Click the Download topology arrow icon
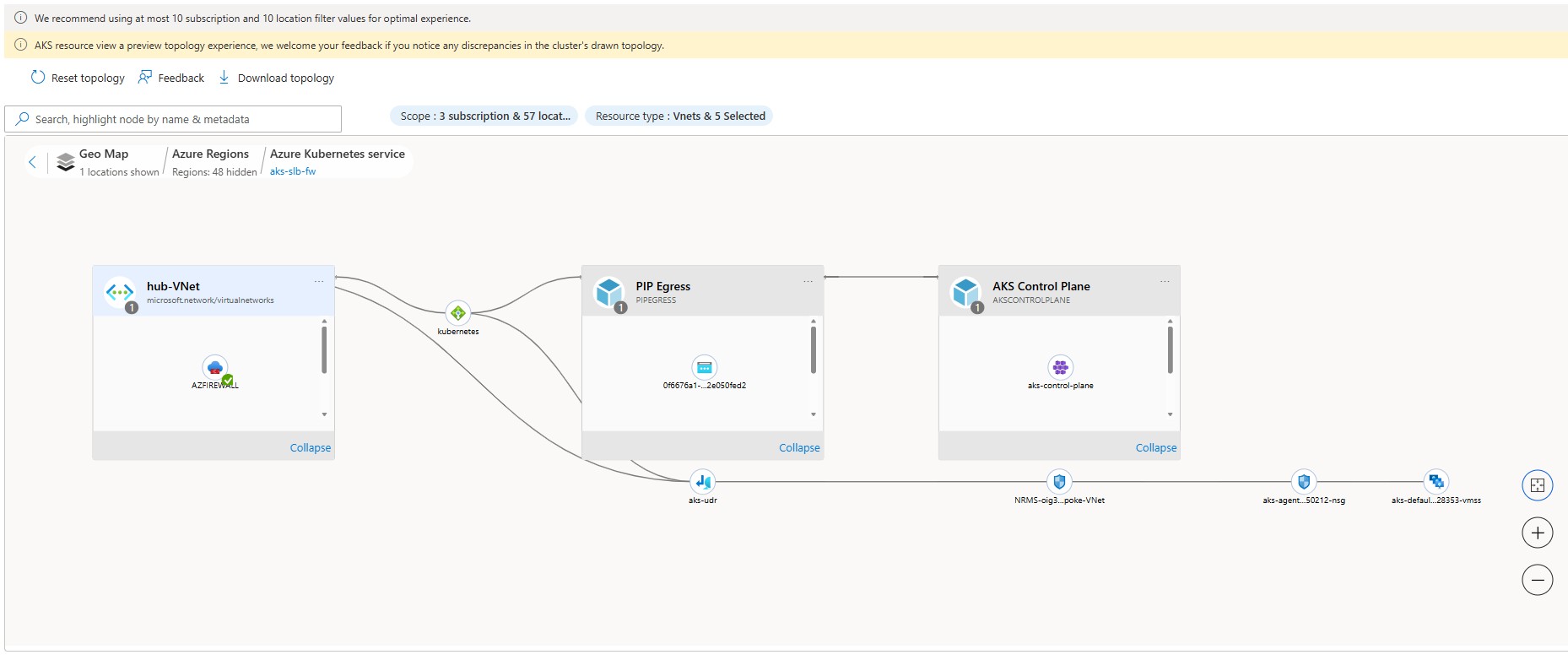The height and width of the screenshot is (660, 1568). coord(224,78)
